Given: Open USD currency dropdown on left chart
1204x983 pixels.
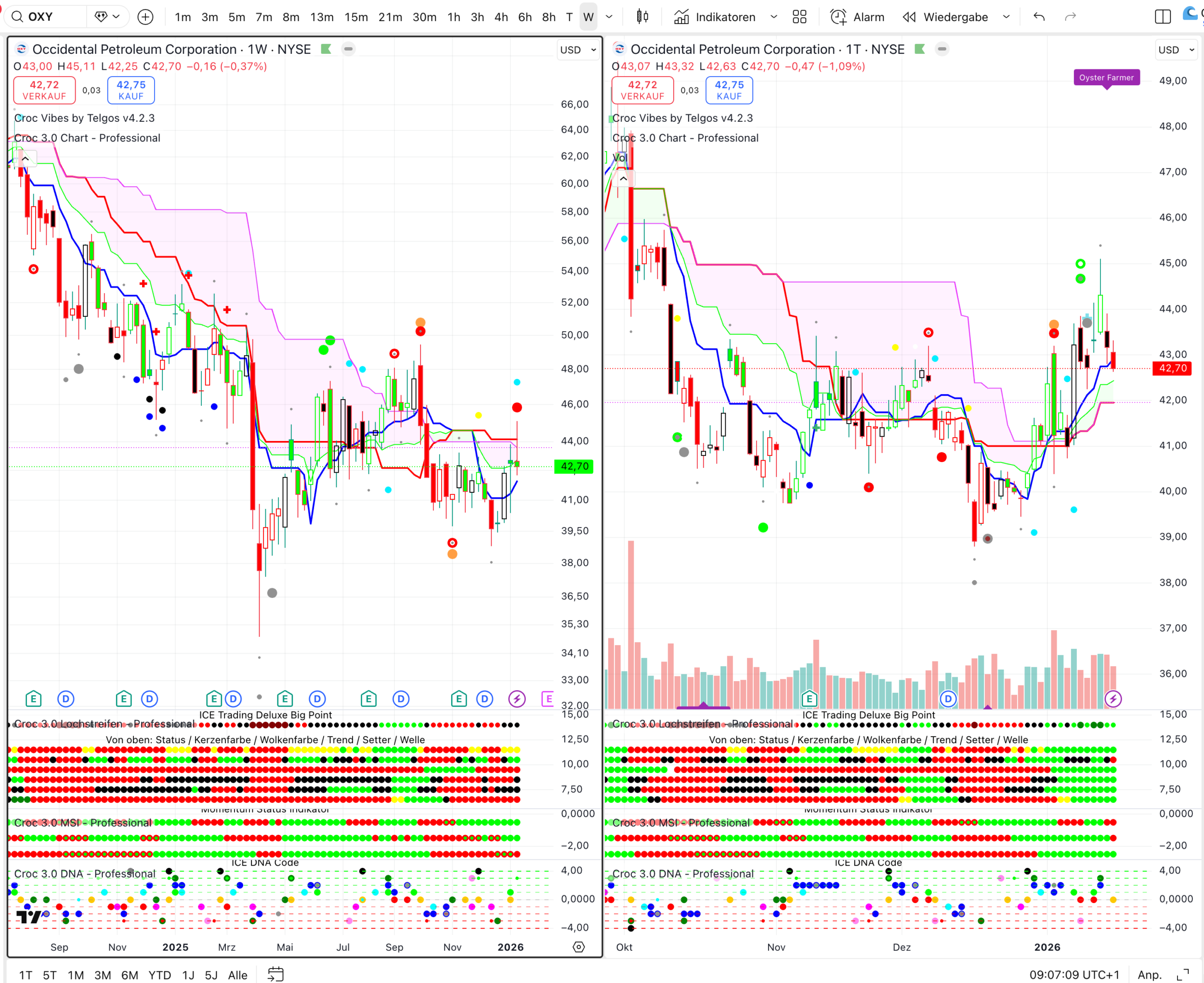Looking at the screenshot, I should (577, 50).
